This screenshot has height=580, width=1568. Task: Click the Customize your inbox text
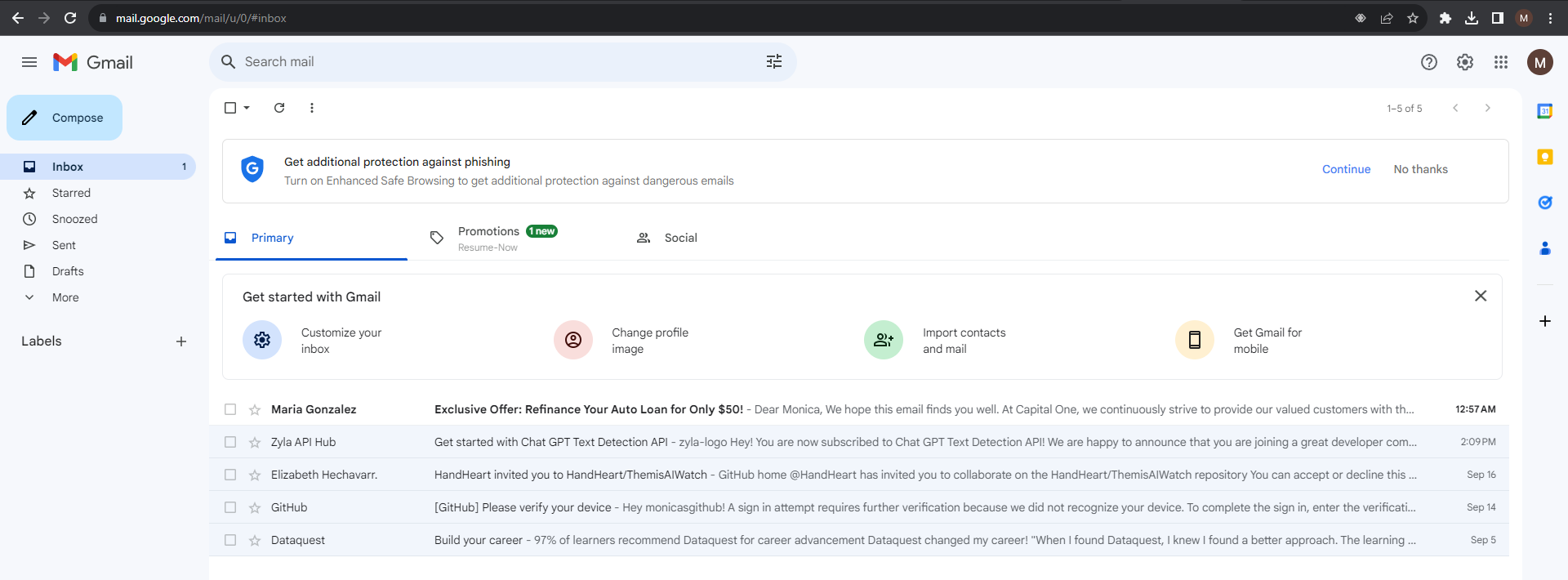[x=341, y=341]
